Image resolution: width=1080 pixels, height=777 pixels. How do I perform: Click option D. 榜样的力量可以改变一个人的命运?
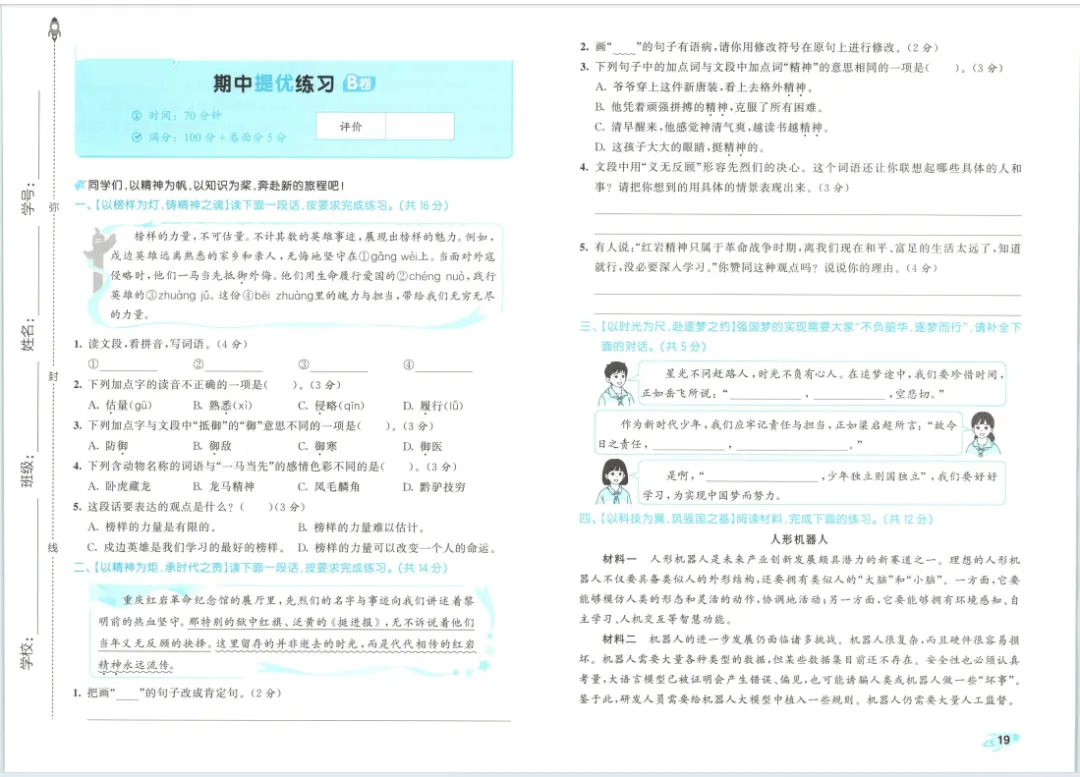[x=397, y=548]
